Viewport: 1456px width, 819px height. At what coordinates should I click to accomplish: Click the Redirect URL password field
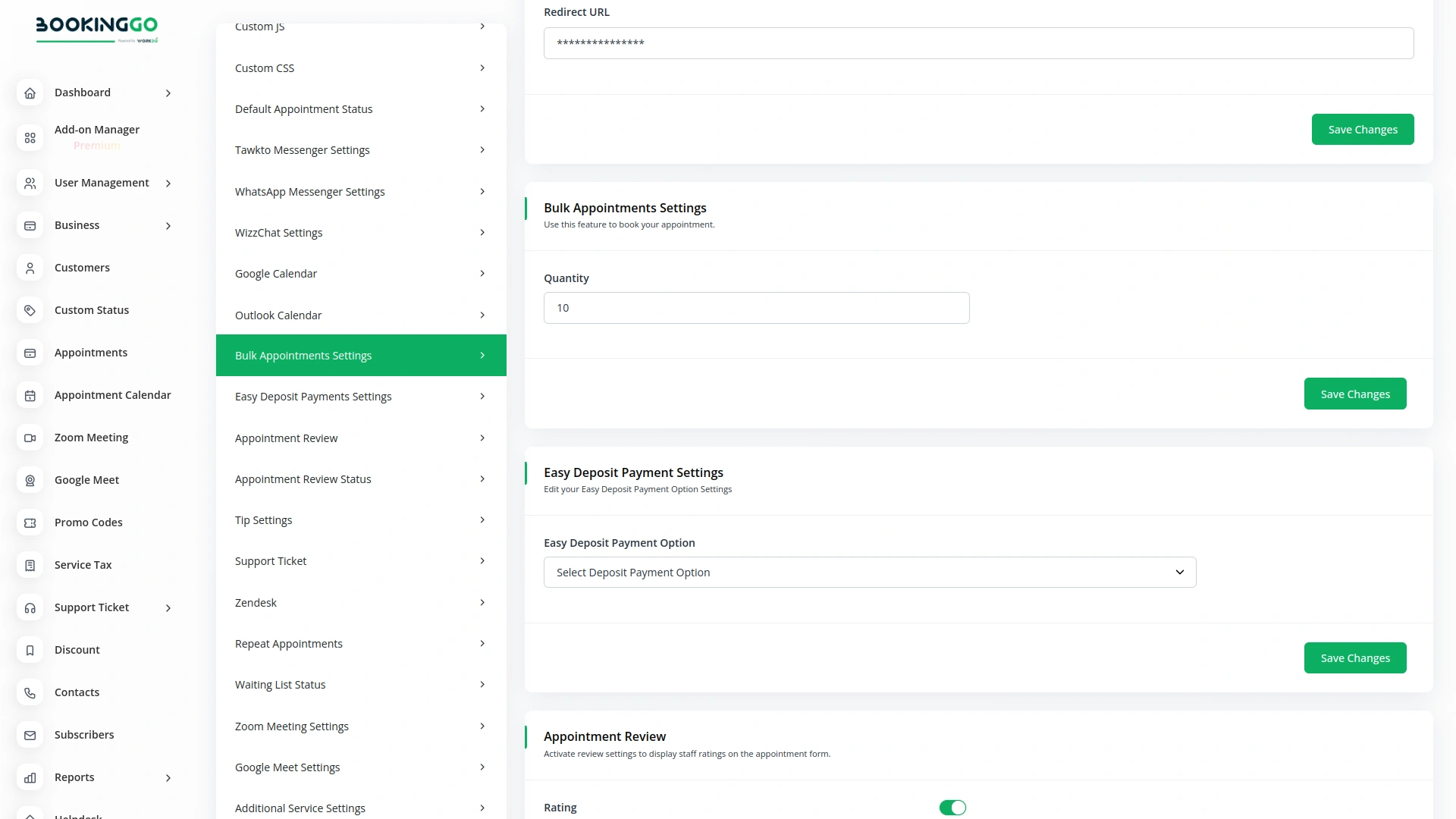tap(977, 43)
